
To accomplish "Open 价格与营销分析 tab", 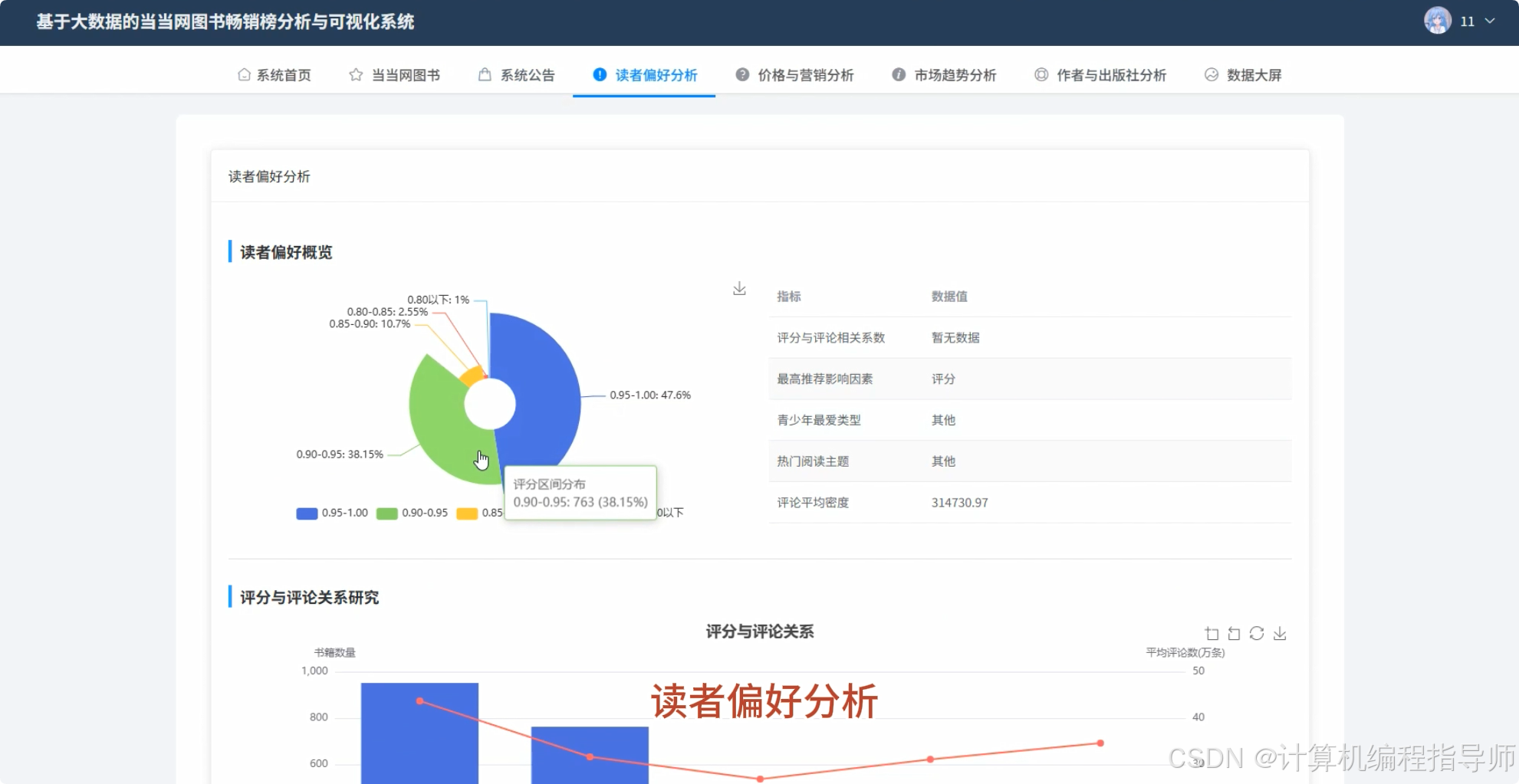I will tap(795, 75).
